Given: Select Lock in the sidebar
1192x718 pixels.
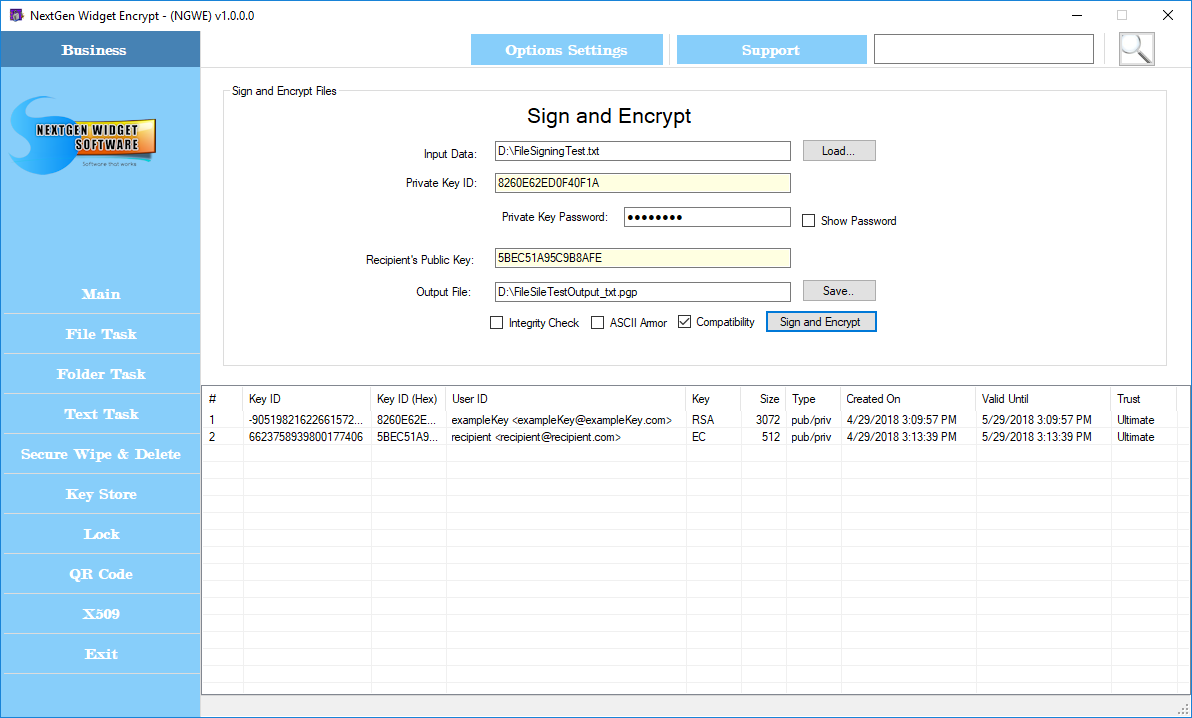Looking at the screenshot, I should pos(101,534).
